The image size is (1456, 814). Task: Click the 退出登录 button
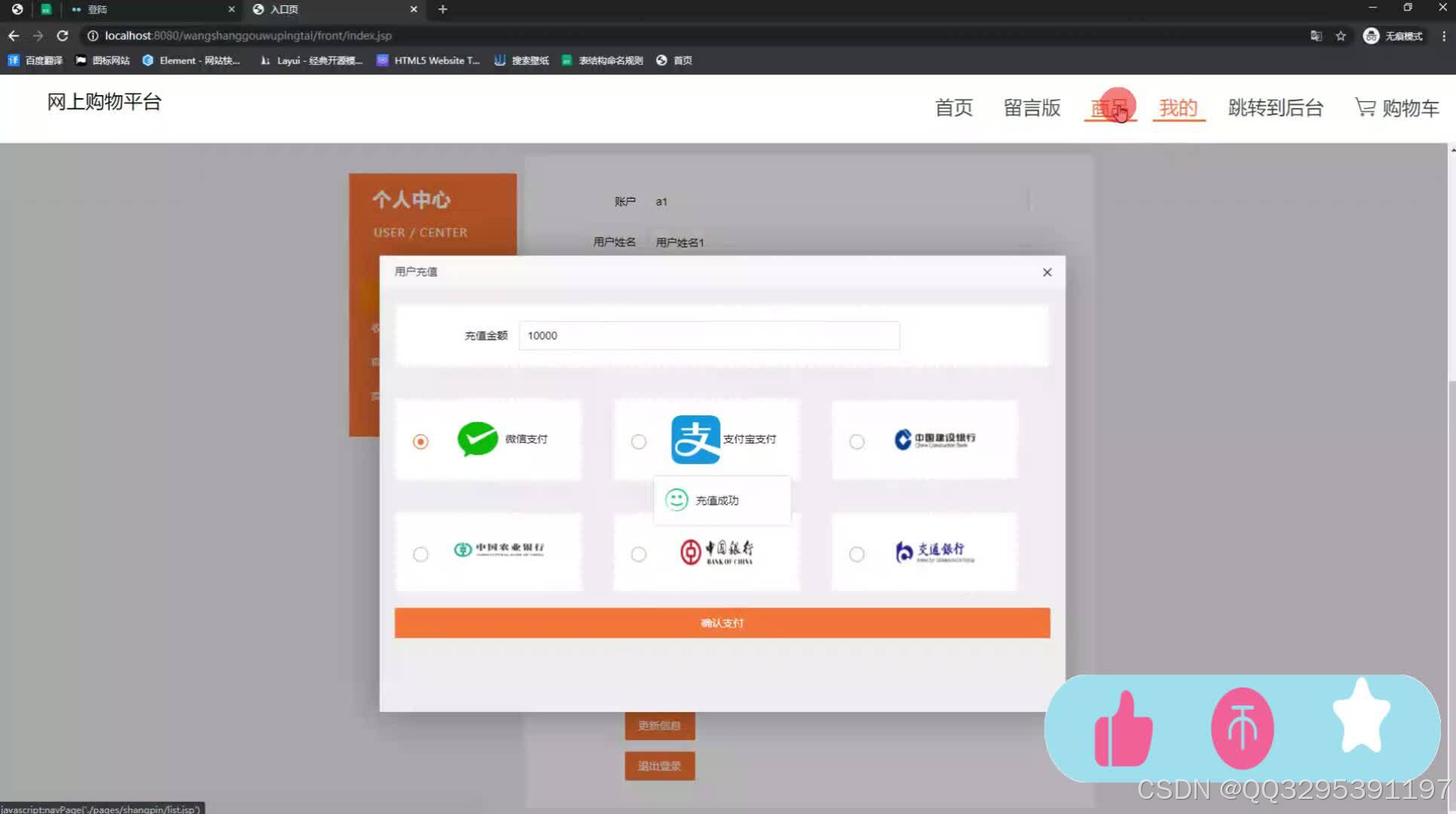pos(659,766)
